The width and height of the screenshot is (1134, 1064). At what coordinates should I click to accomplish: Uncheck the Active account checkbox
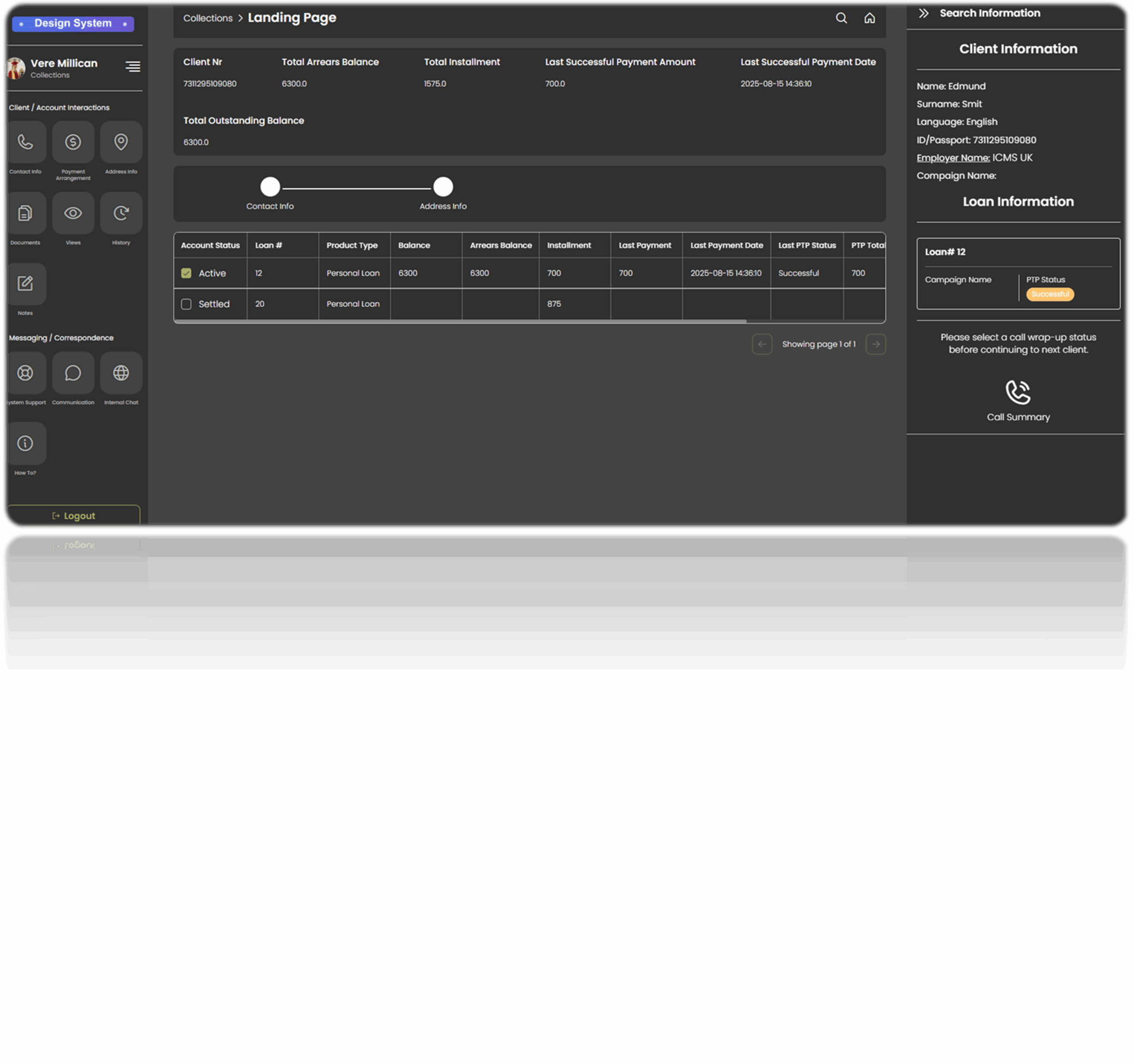186,273
